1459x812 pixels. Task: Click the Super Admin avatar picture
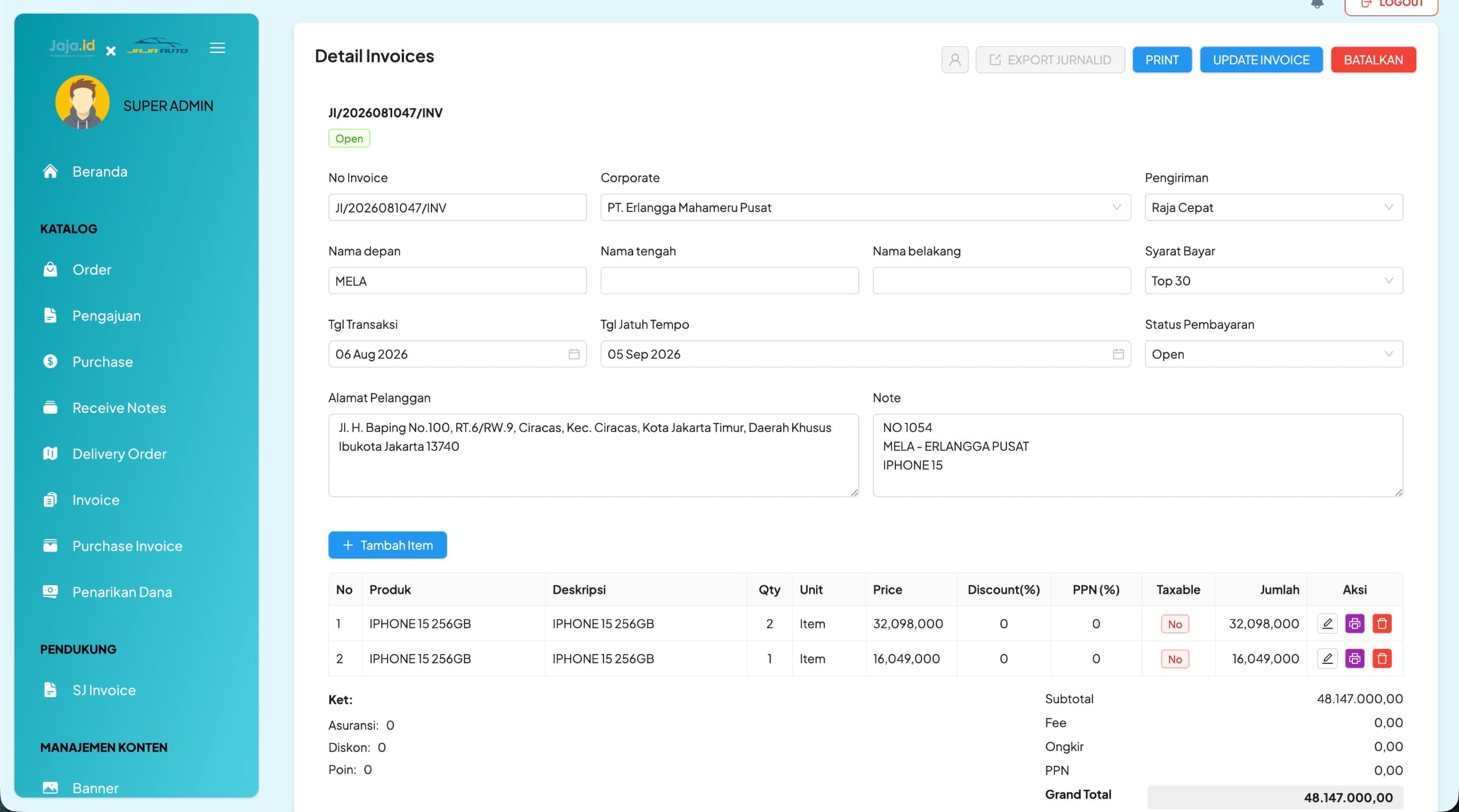point(83,103)
